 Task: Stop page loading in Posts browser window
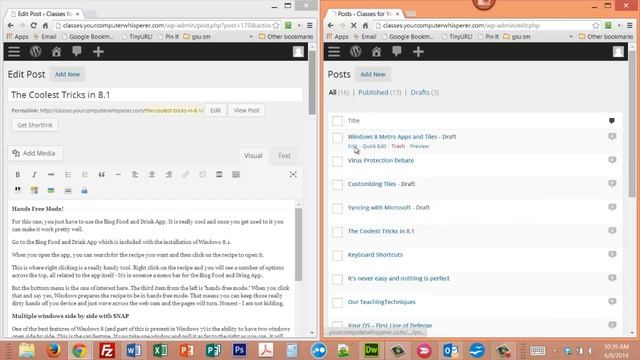pyautogui.click(x=353, y=25)
